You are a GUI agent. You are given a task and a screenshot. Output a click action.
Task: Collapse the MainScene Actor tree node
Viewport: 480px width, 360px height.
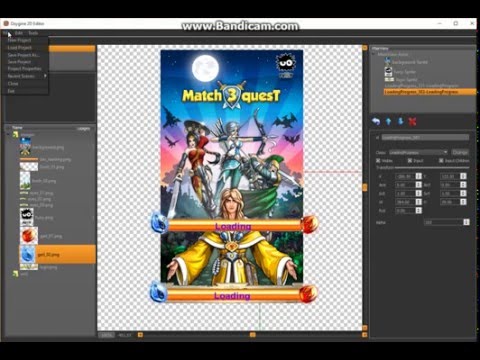[x=374, y=54]
